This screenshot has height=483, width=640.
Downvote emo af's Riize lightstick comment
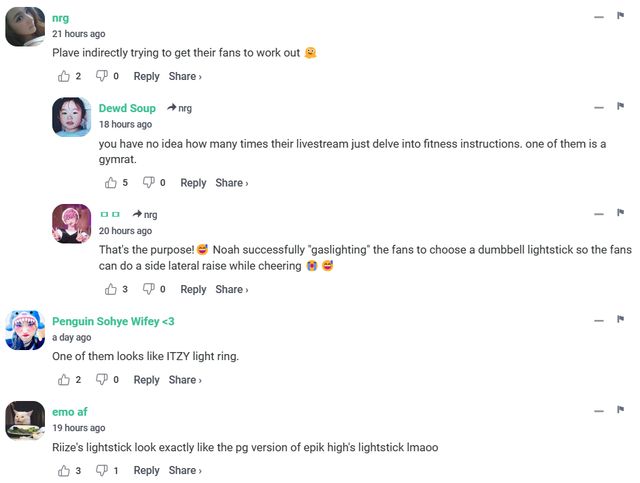(x=101, y=470)
